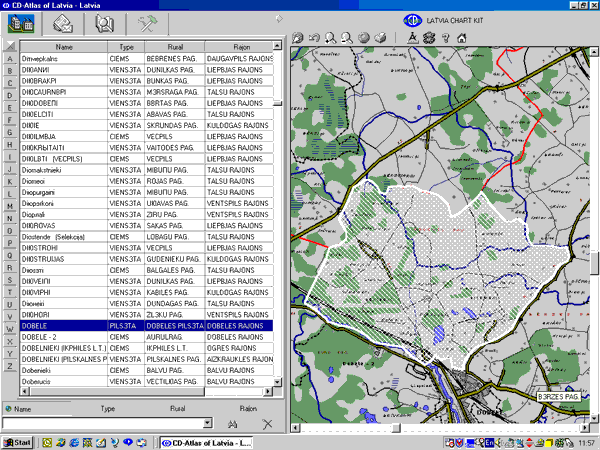Select the Rajon search tab
Image resolution: width=600 pixels, height=450 pixels.
(248, 409)
